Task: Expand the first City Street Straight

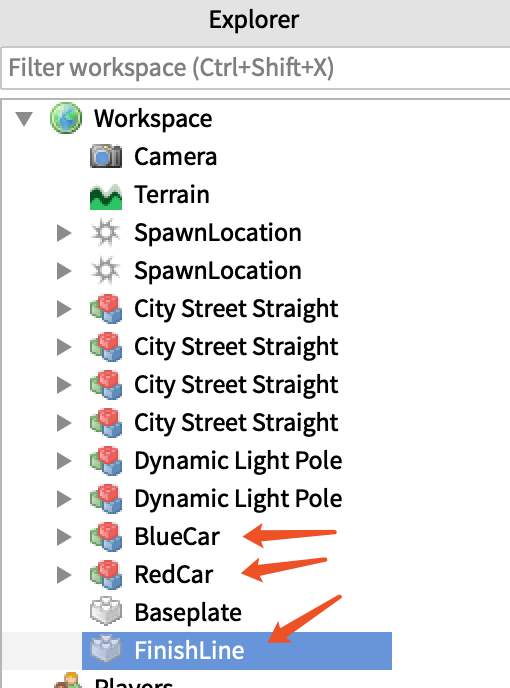Action: point(64,309)
